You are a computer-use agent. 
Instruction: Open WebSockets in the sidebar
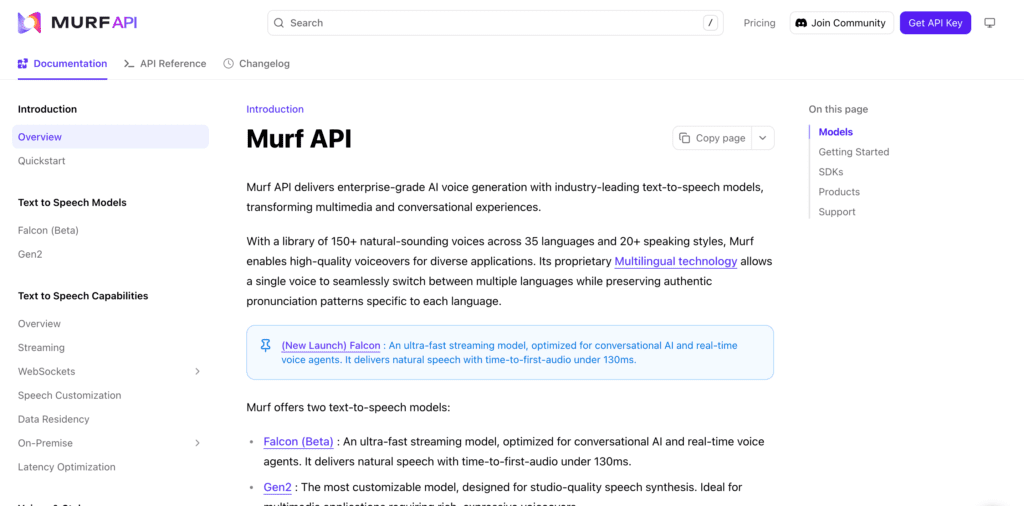(x=46, y=372)
